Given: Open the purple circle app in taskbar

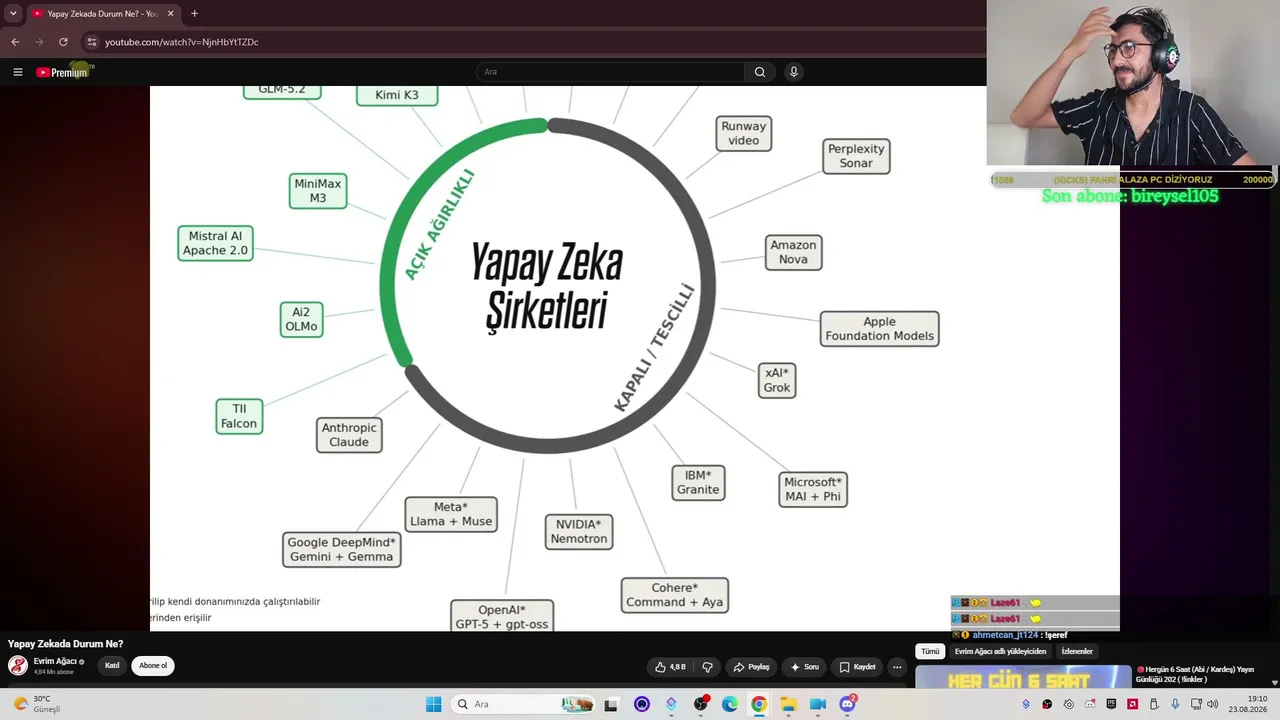Looking at the screenshot, I should tap(642, 704).
